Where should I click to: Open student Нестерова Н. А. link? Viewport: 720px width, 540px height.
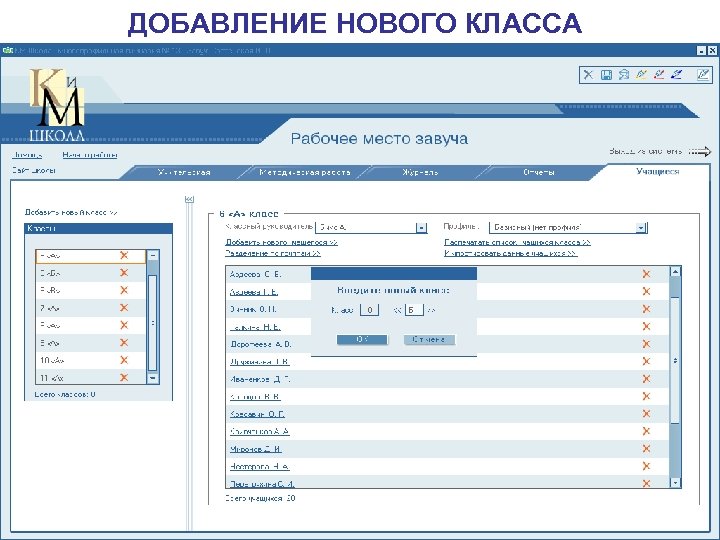259,467
